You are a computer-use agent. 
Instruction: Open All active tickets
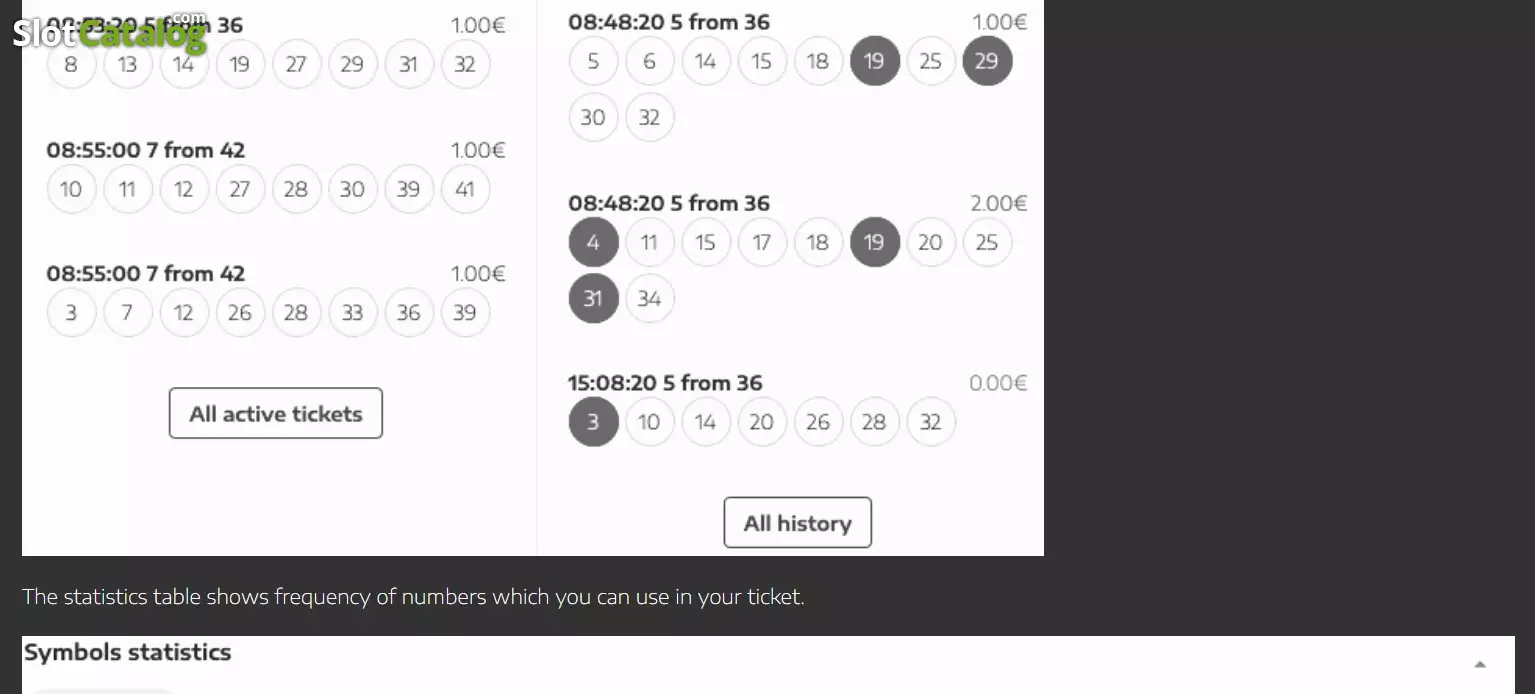(x=276, y=413)
